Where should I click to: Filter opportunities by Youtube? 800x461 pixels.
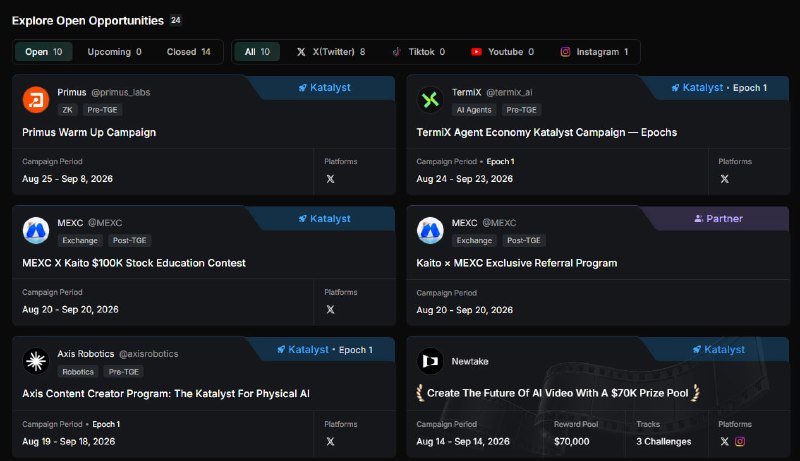tap(503, 52)
